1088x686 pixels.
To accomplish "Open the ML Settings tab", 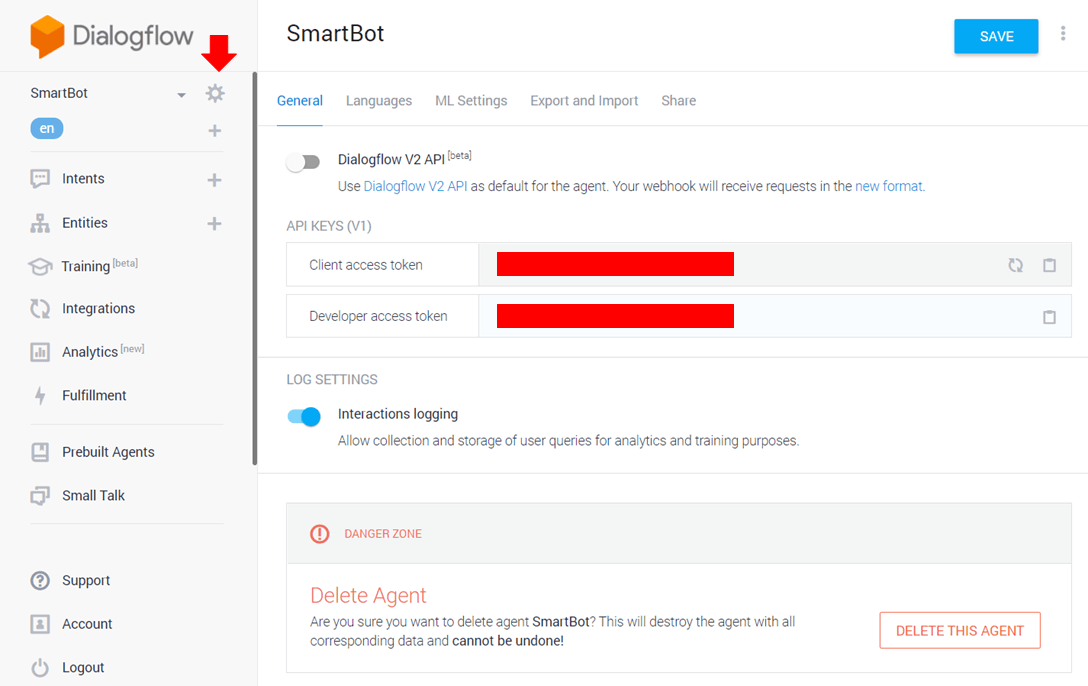I will 471,101.
